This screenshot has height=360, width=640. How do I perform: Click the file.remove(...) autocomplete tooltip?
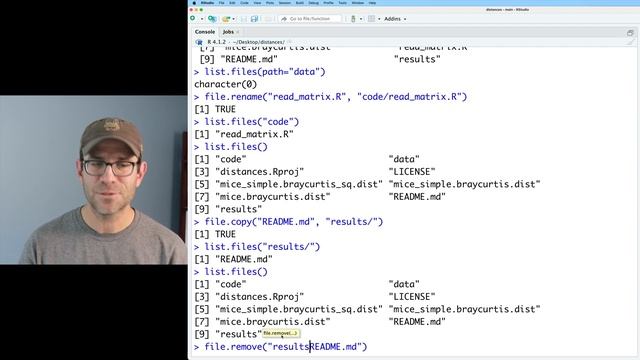(x=280, y=333)
